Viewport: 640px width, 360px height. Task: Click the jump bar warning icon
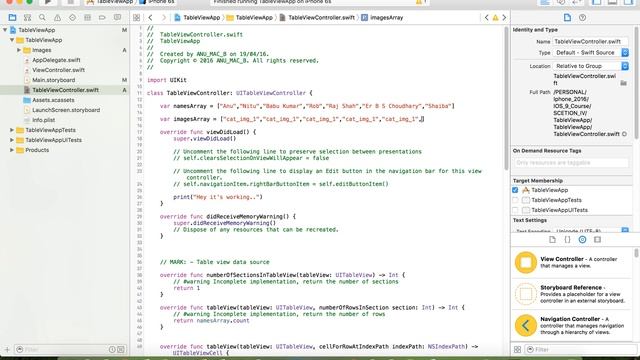point(495,18)
